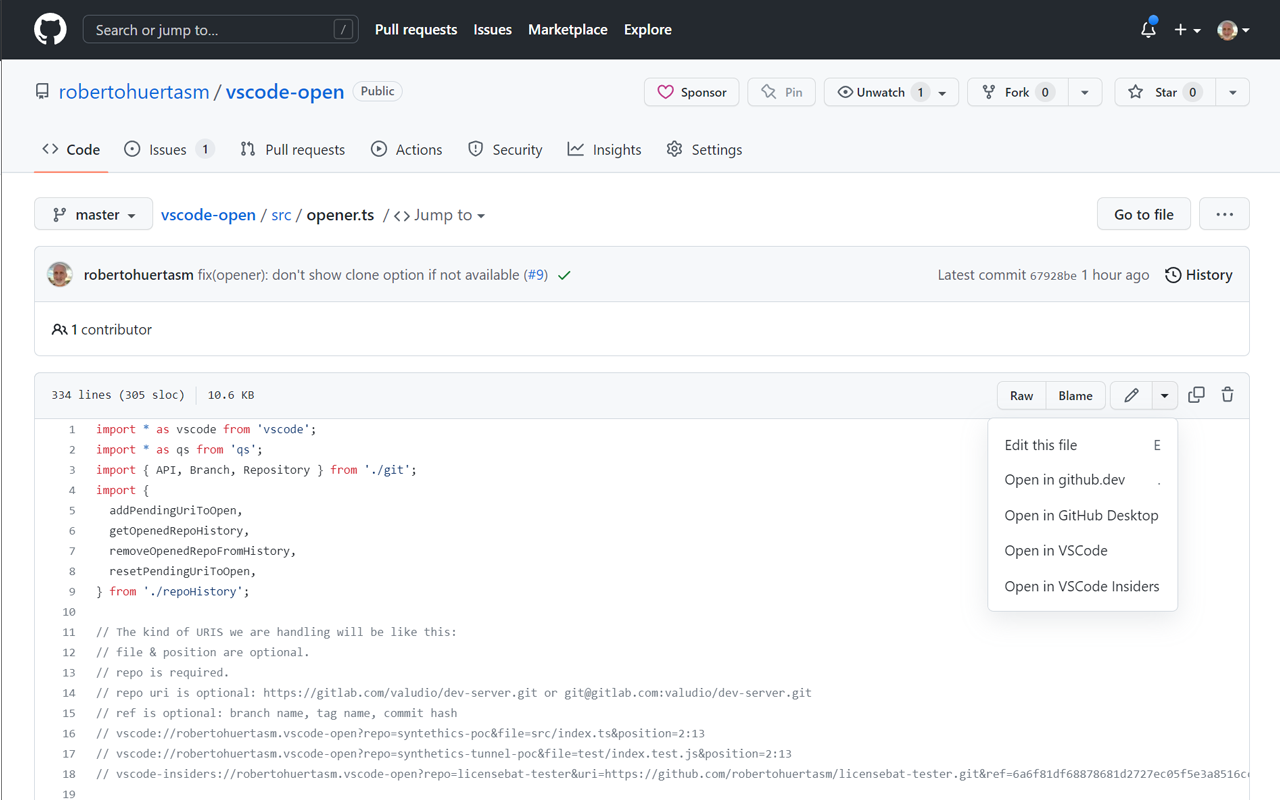Click the commit author avatar
The height and width of the screenshot is (800, 1280).
60,275
